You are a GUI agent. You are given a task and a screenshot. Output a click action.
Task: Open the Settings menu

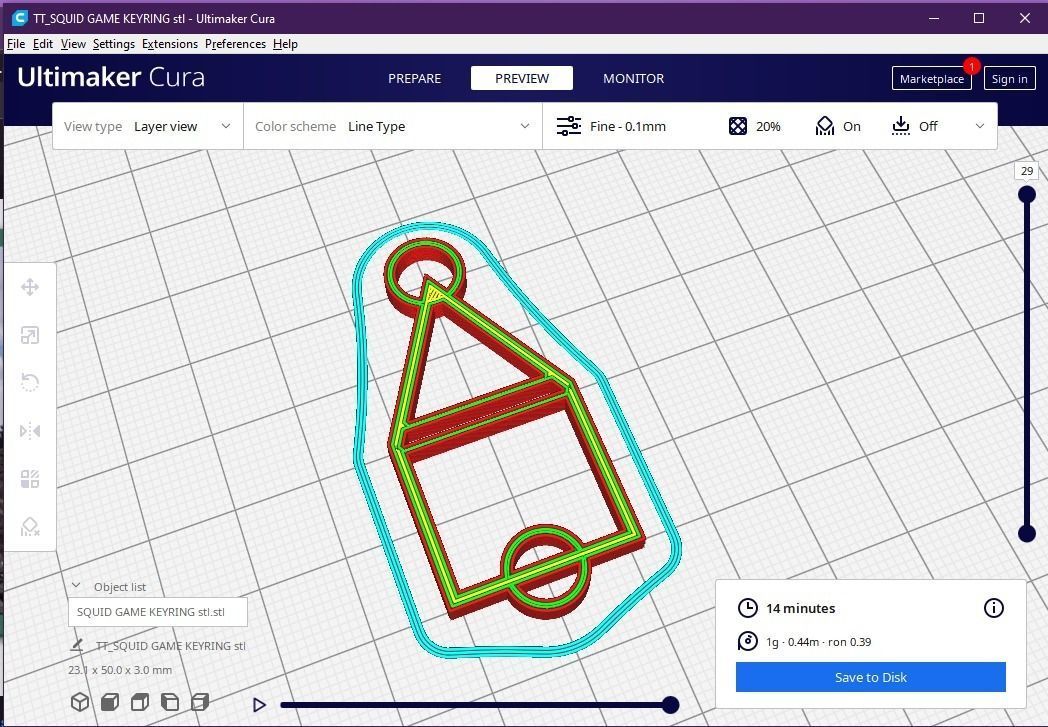pyautogui.click(x=114, y=43)
